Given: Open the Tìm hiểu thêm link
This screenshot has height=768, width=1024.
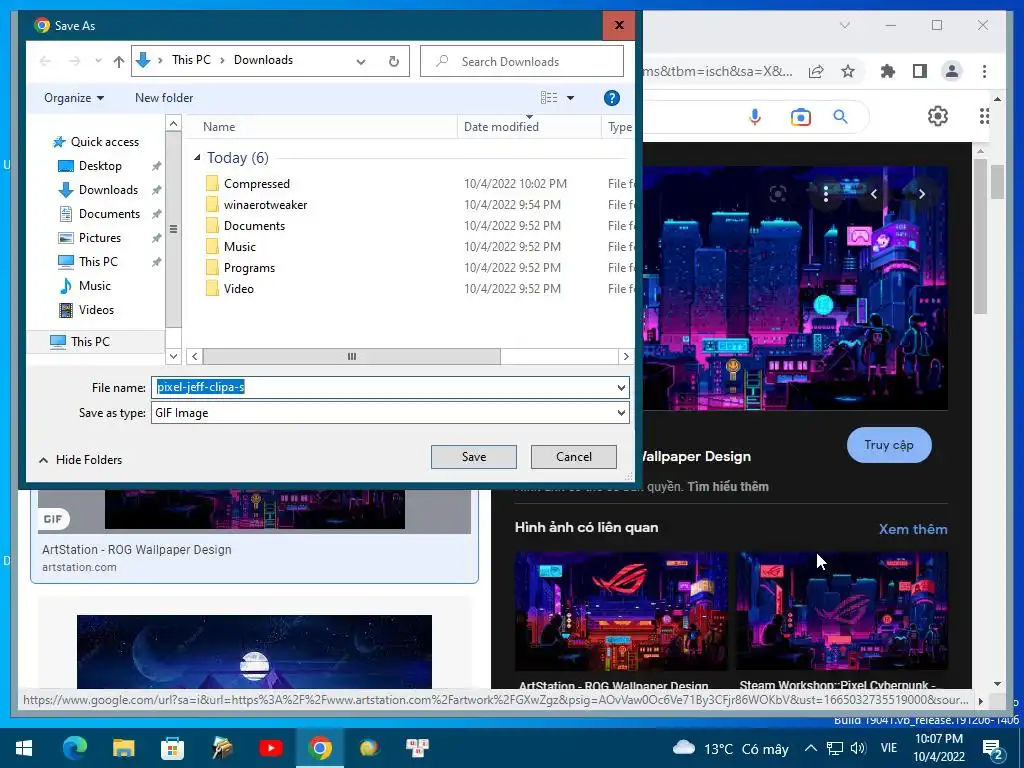Looking at the screenshot, I should click(728, 487).
